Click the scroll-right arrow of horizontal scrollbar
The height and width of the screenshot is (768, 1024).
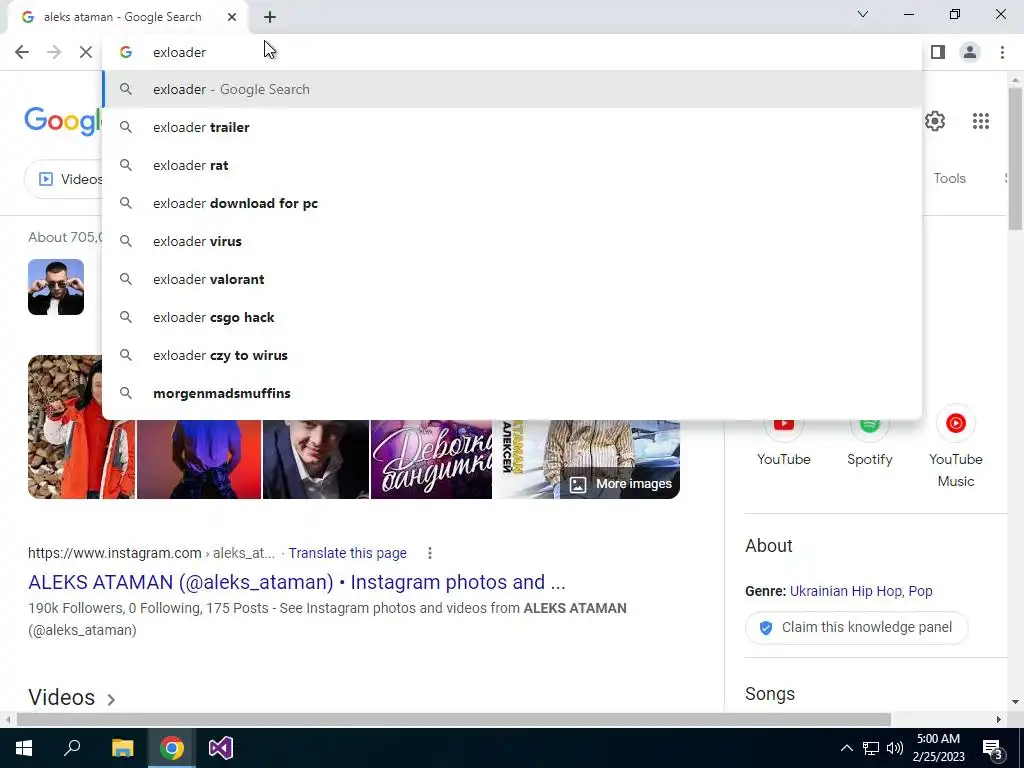point(999,720)
